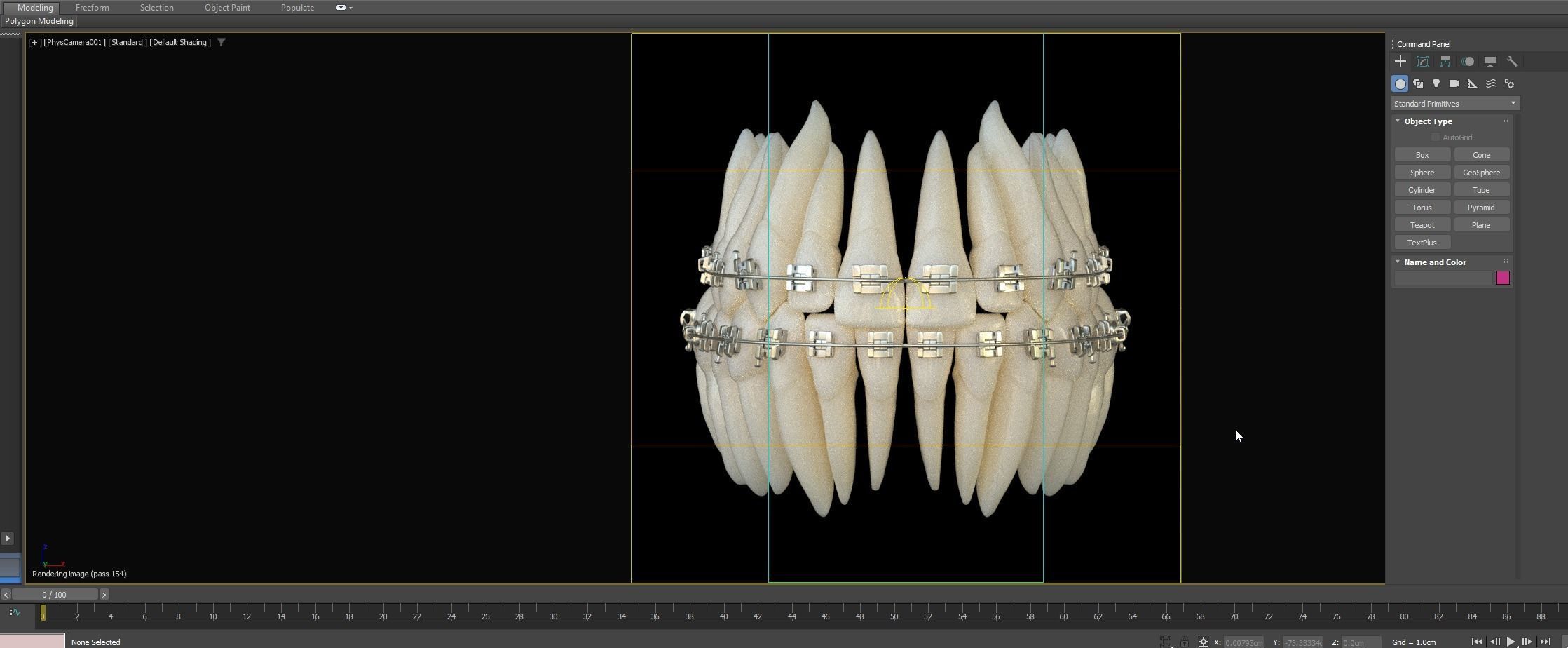Expand the left side panel arrow
This screenshot has width=1568, height=648.
(x=7, y=539)
